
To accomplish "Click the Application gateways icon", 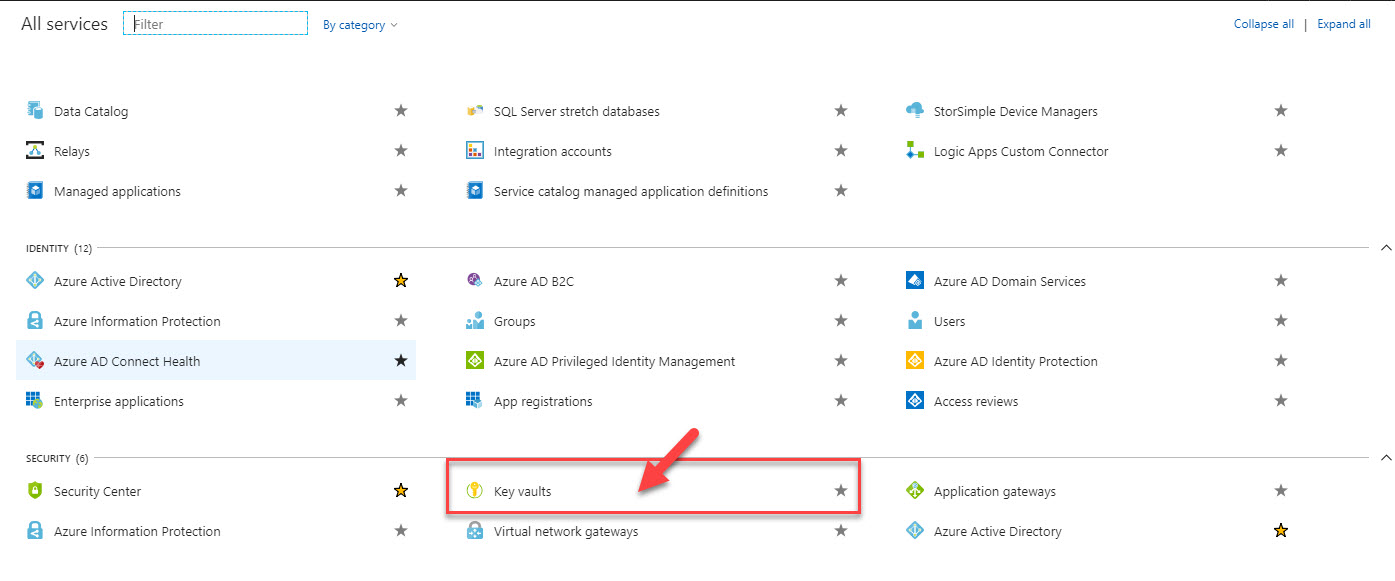I will 915,491.
